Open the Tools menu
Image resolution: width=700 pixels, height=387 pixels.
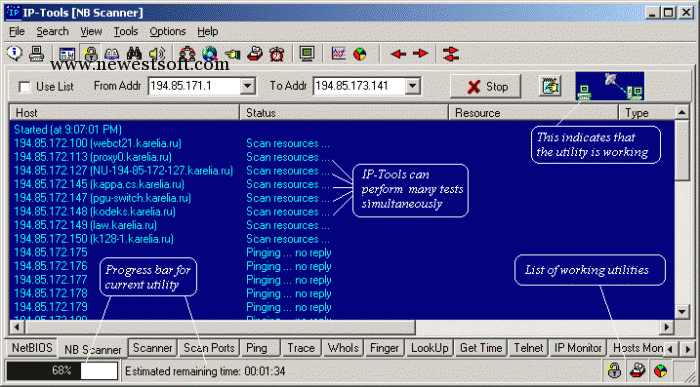(125, 31)
